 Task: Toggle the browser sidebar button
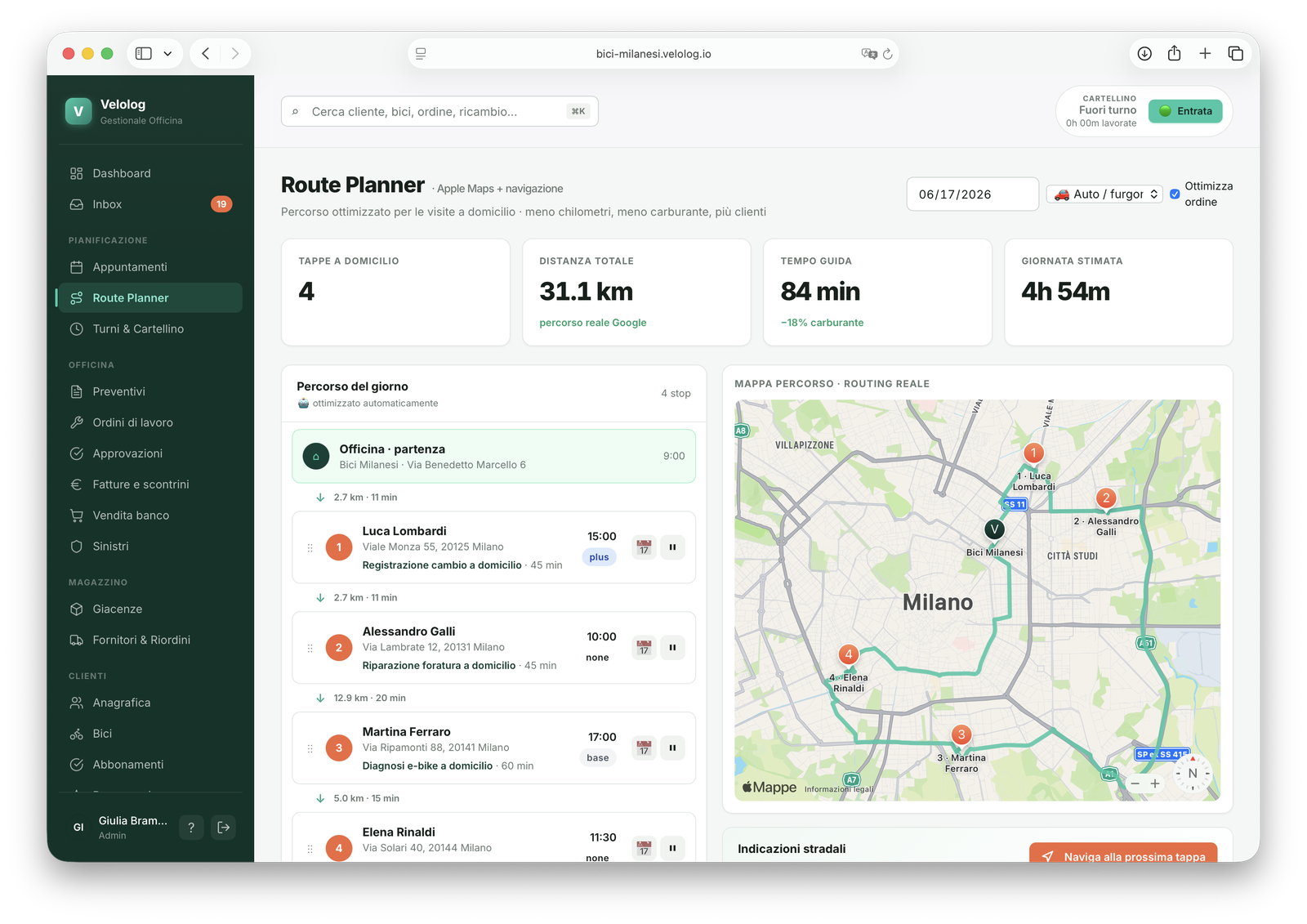tap(144, 54)
